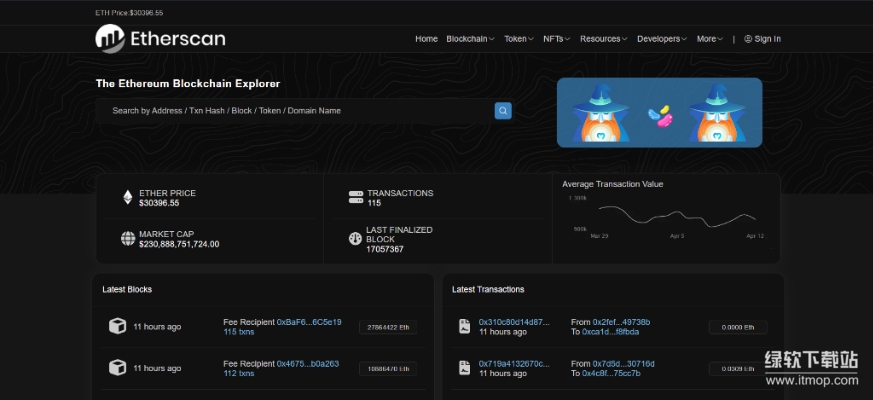The image size is (873, 400).
Task: Expand the Resources dropdown menu
Action: (x=604, y=39)
